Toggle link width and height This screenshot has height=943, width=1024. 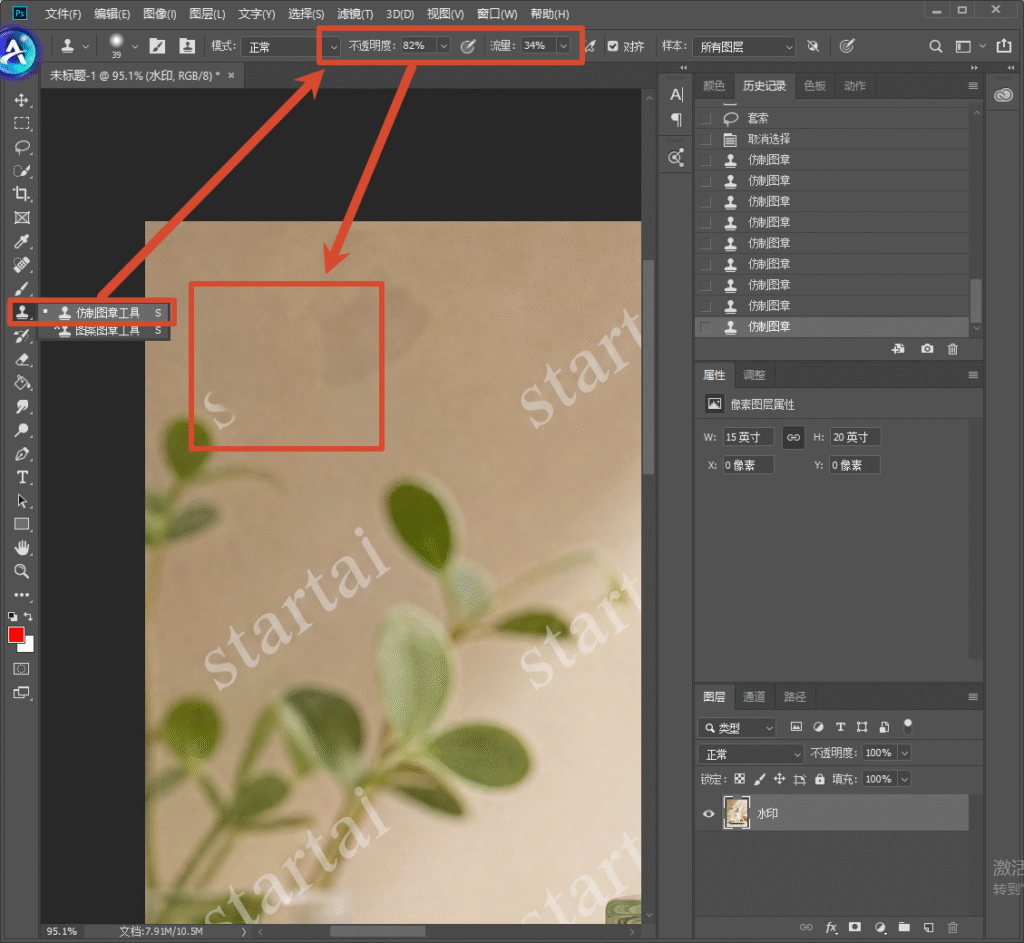793,437
